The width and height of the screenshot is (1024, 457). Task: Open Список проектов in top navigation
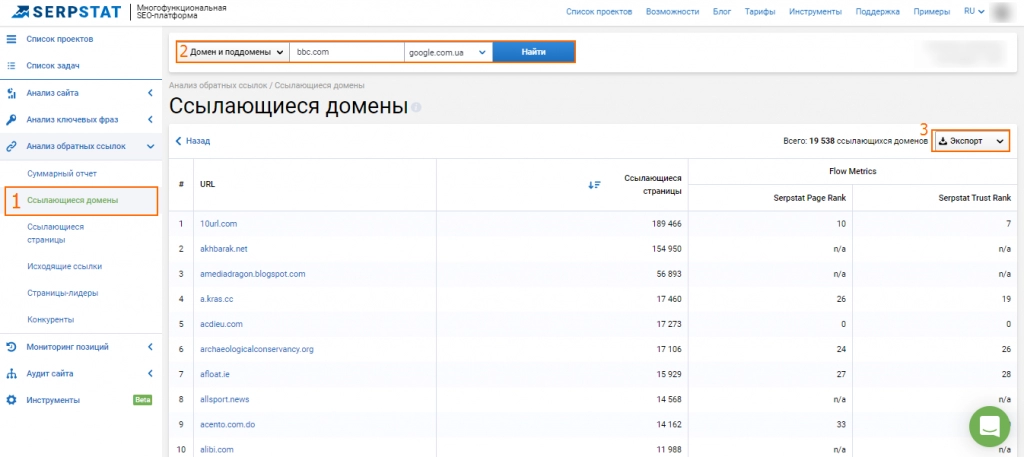click(599, 12)
